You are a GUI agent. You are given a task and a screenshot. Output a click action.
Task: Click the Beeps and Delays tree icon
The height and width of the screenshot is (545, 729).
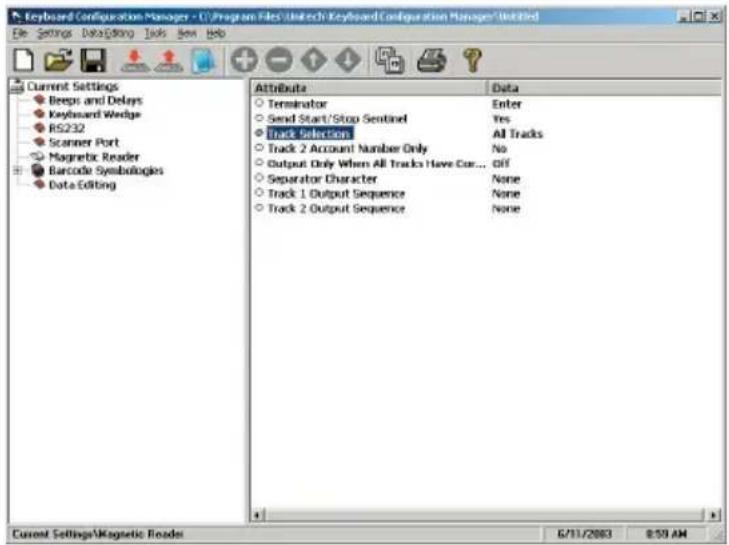pos(40,100)
